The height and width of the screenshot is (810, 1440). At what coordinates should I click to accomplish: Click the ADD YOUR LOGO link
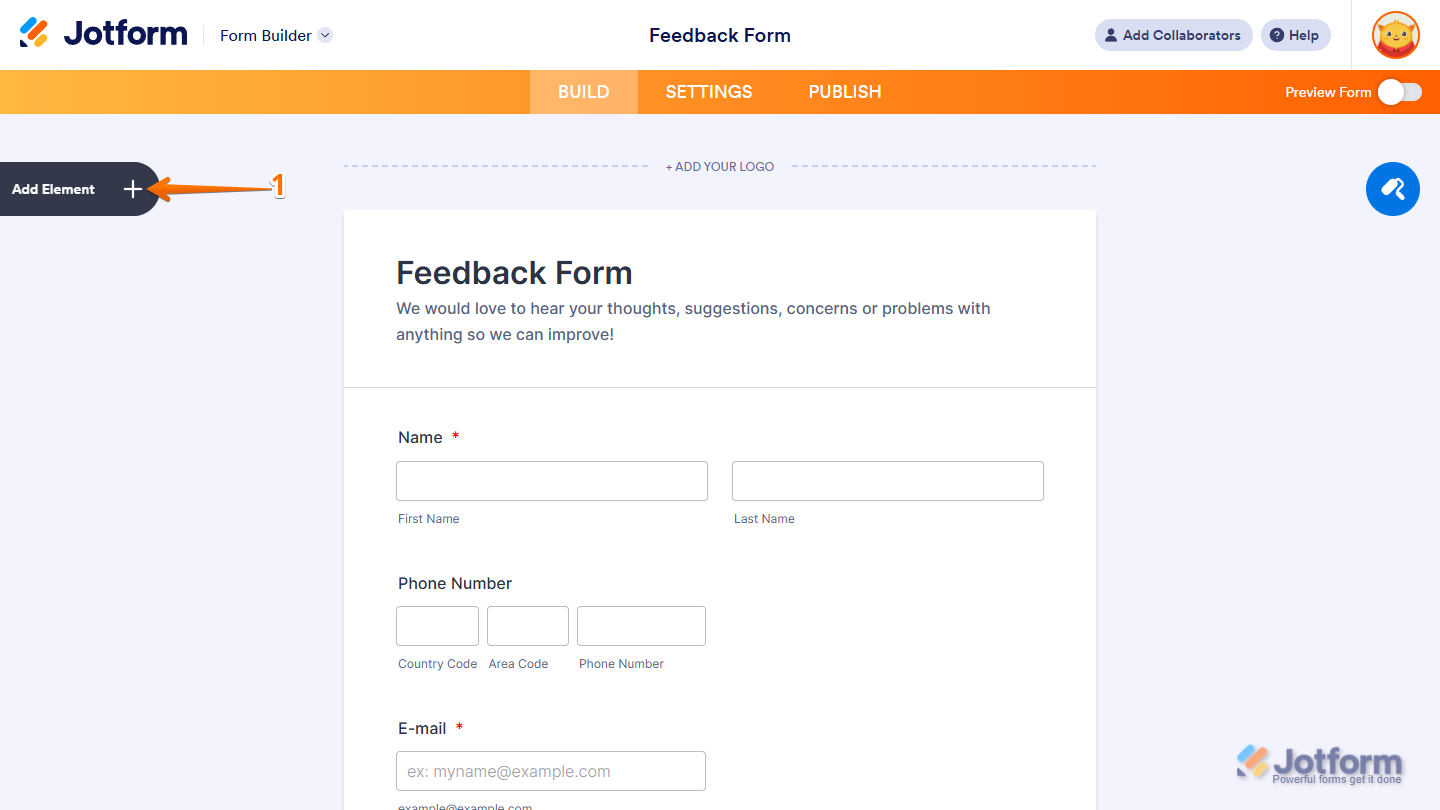[720, 166]
